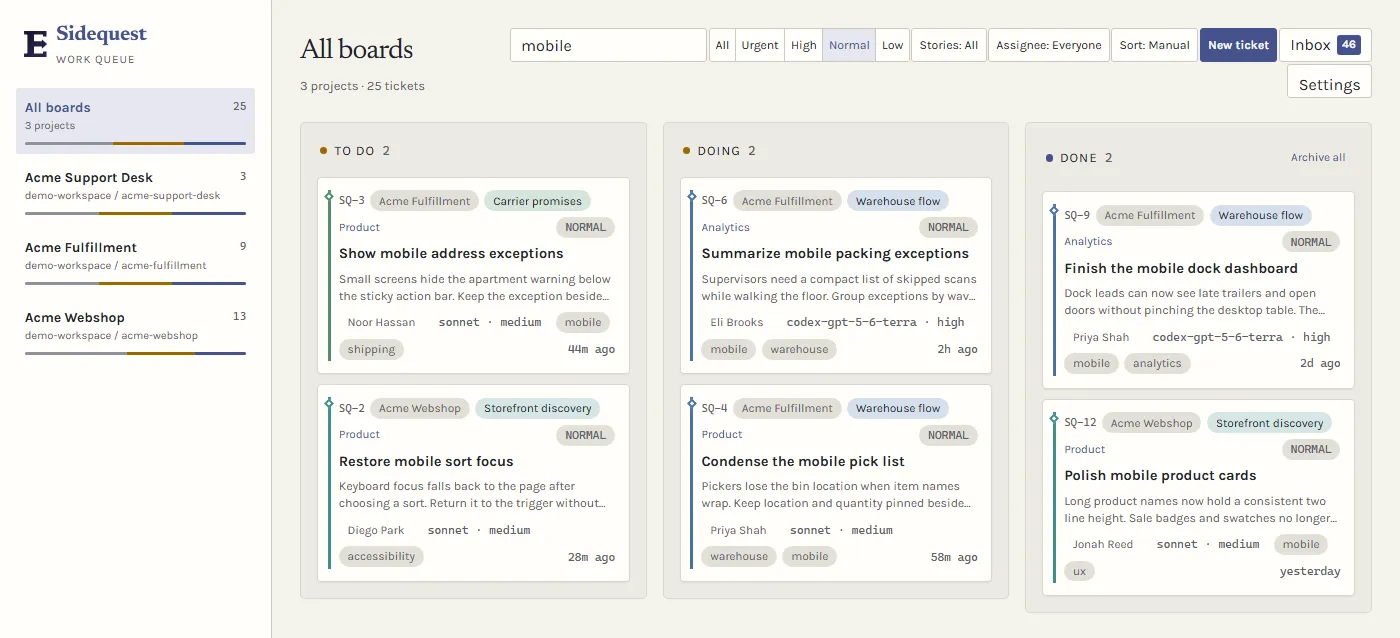Open the Acme Fulfillment sidebar project
Image resolution: width=1400 pixels, height=638 pixels.
135,261
